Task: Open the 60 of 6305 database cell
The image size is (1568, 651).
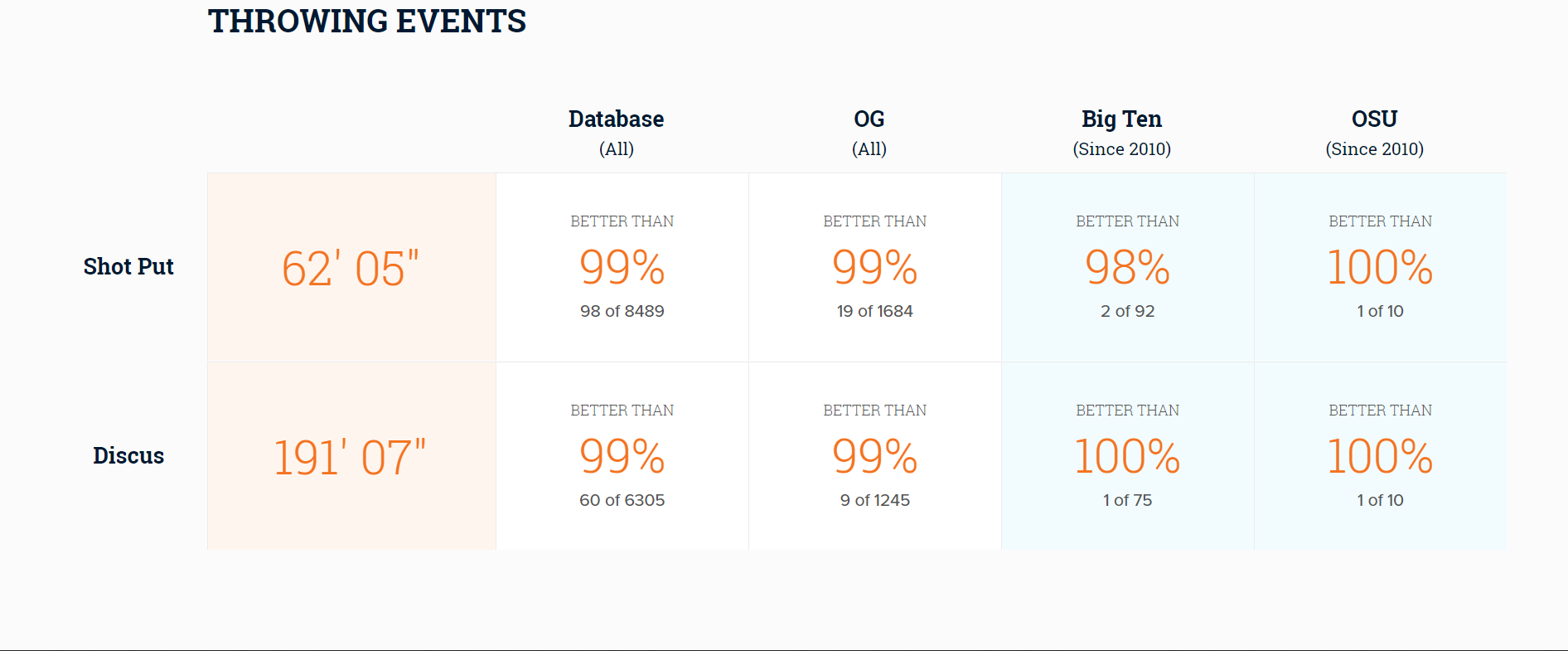Action: (x=622, y=500)
